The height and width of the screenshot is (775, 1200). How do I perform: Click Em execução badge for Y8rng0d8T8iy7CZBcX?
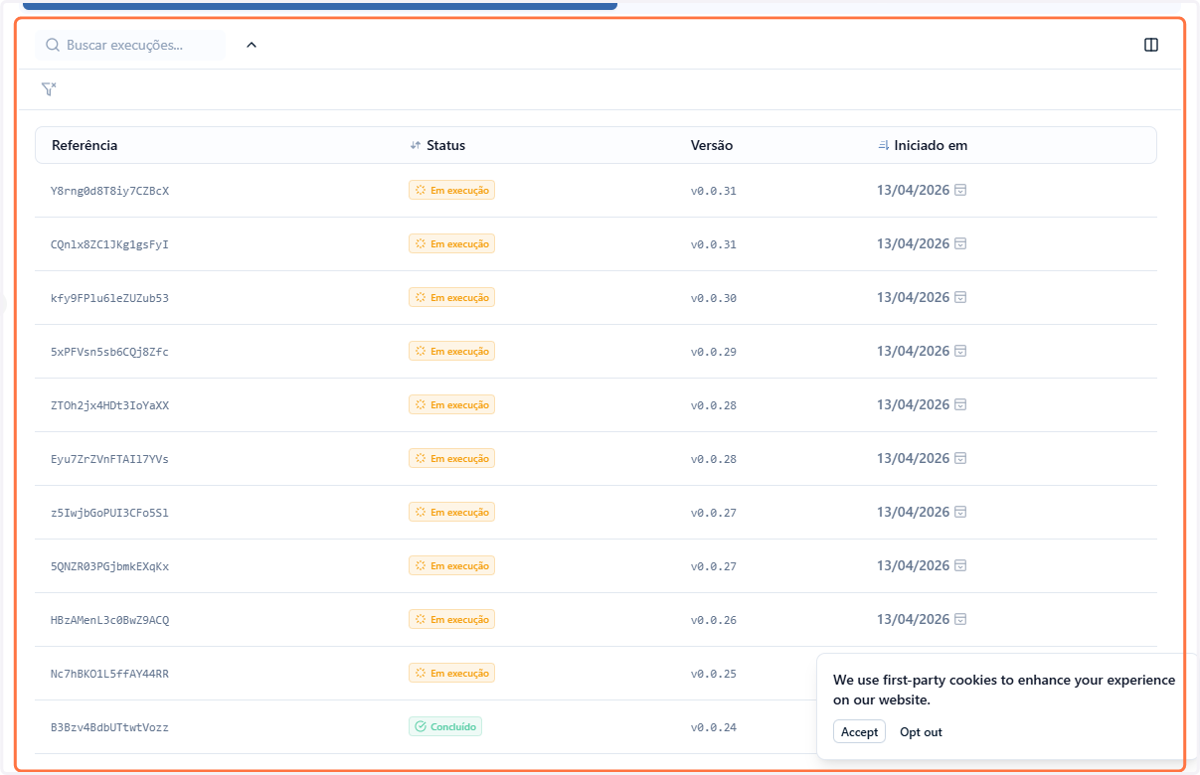click(452, 190)
